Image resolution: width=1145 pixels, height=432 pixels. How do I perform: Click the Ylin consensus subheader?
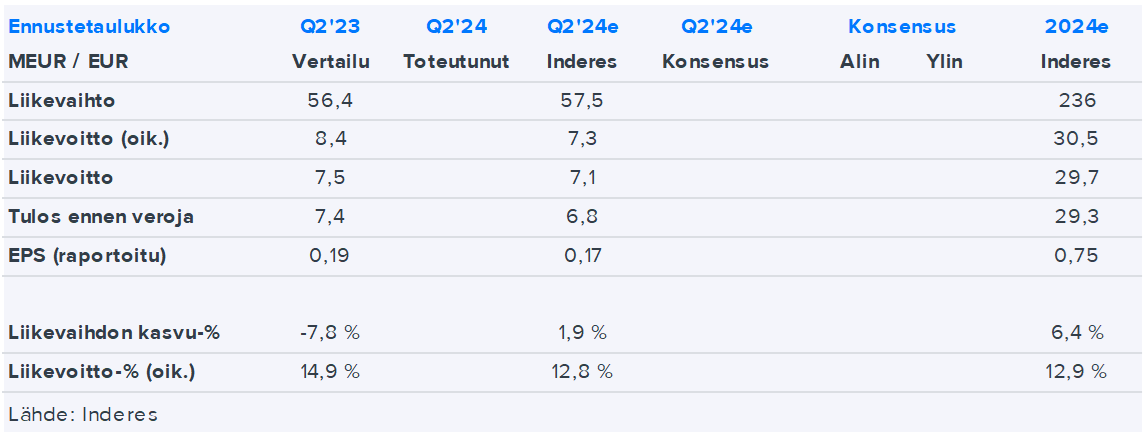(944, 62)
